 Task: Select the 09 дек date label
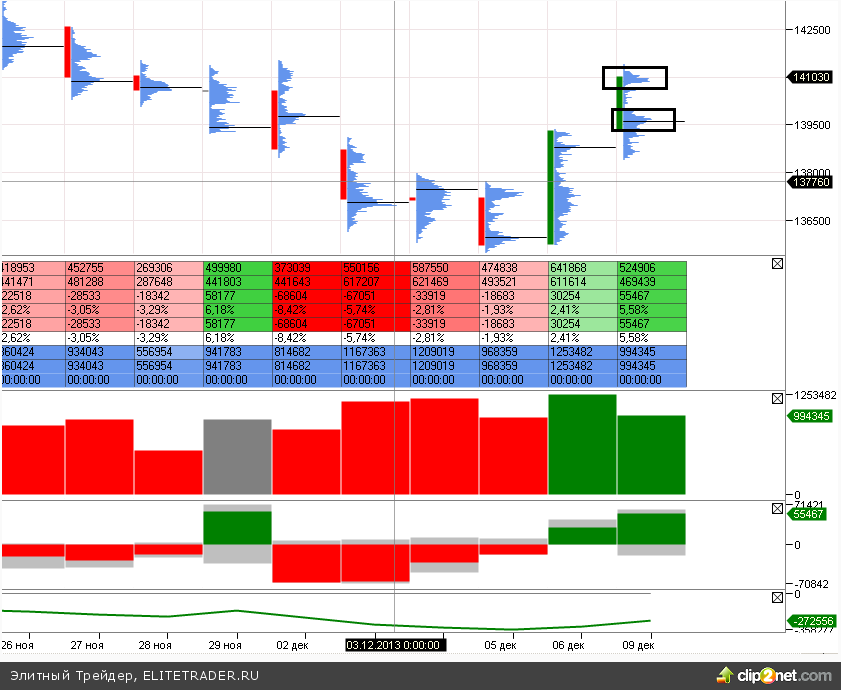(x=638, y=645)
